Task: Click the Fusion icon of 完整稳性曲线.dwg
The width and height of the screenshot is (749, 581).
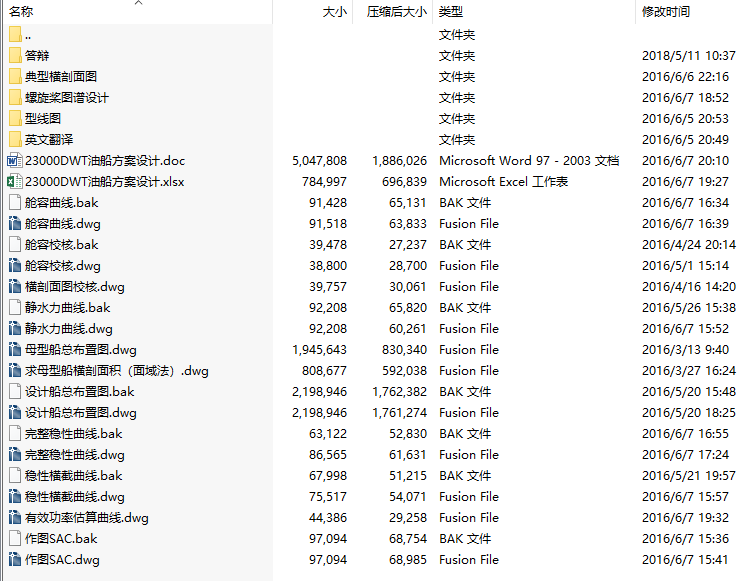Action: pos(15,455)
